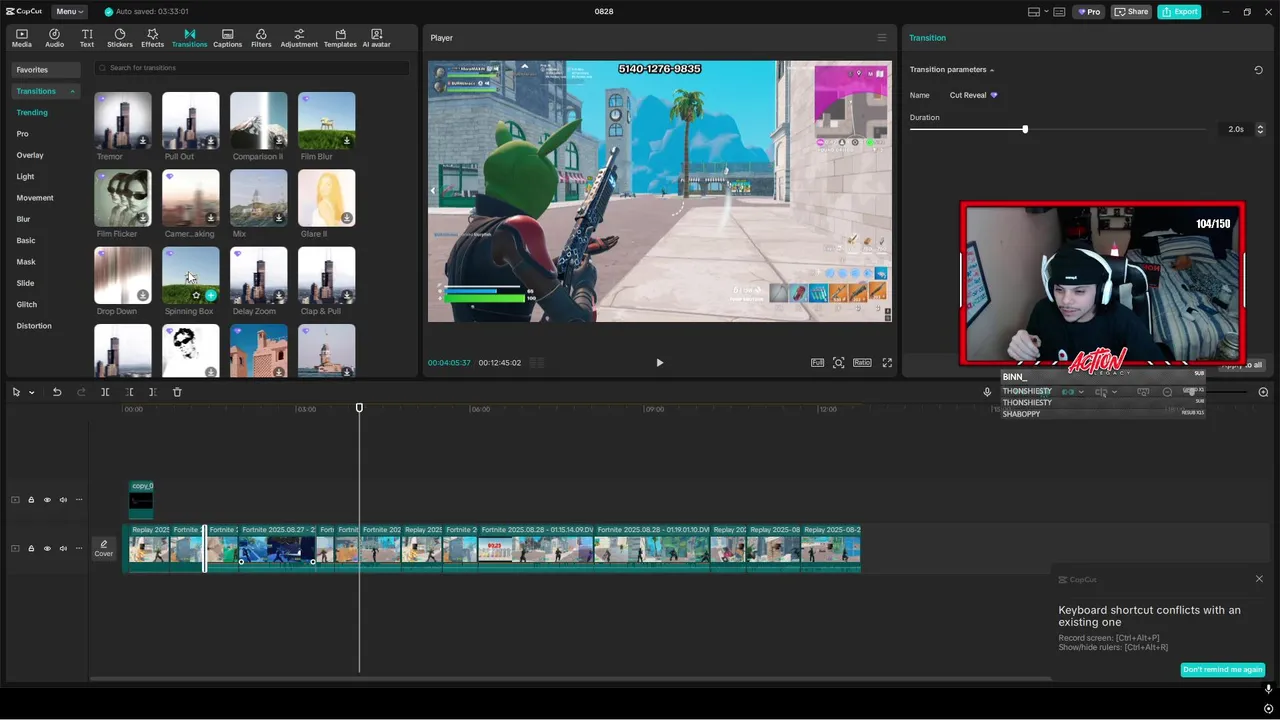
Task: Play the video in the Player
Action: (x=659, y=363)
